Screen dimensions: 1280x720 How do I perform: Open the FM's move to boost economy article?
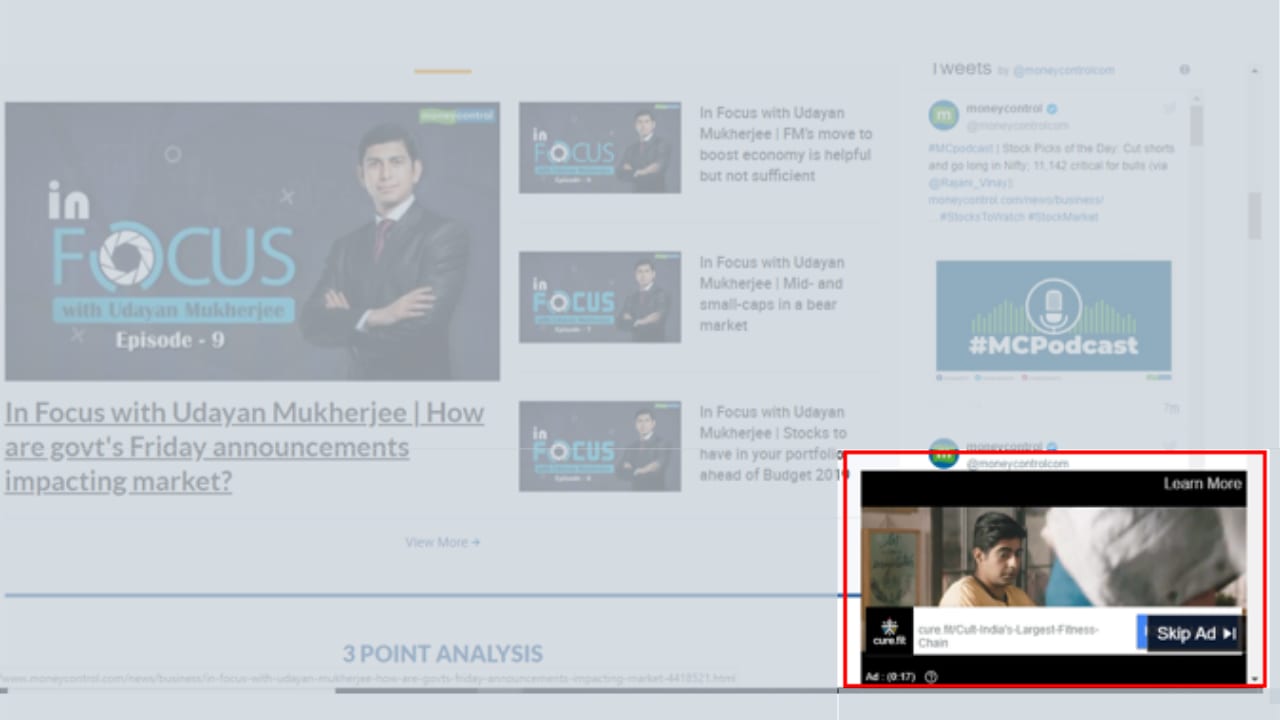coord(786,145)
